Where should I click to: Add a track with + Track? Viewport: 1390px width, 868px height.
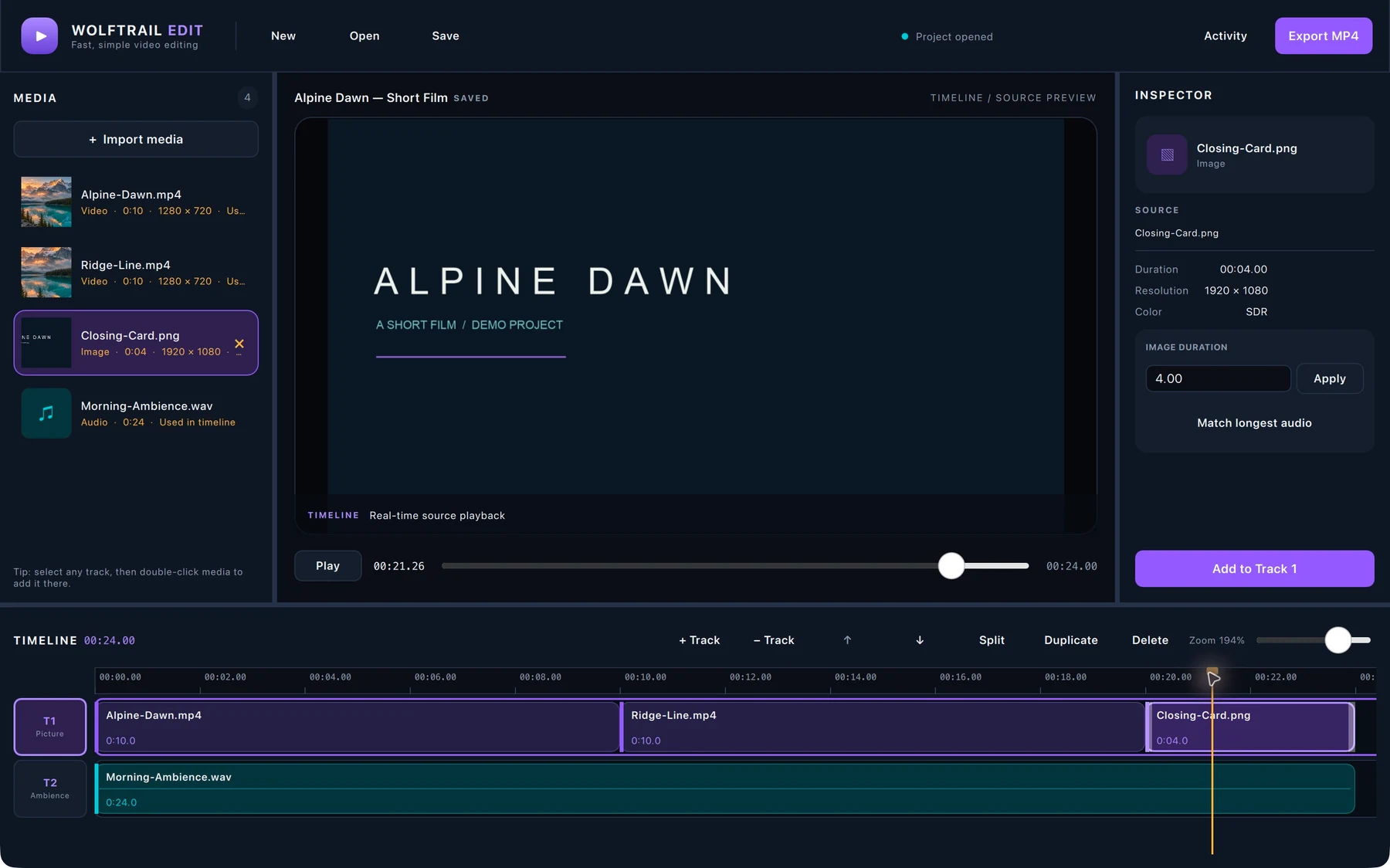(x=699, y=640)
